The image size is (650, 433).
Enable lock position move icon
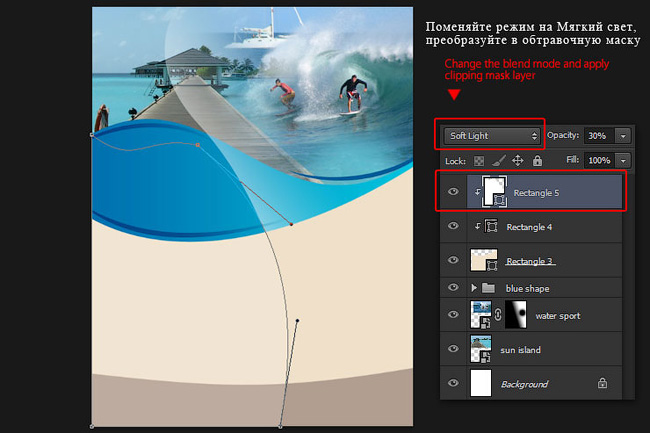(518, 160)
